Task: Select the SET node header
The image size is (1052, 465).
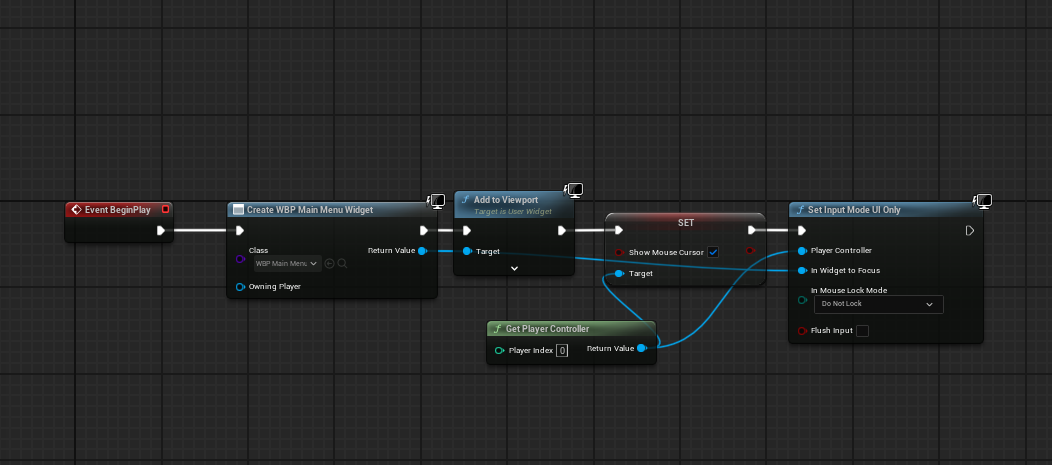Action: point(686,222)
